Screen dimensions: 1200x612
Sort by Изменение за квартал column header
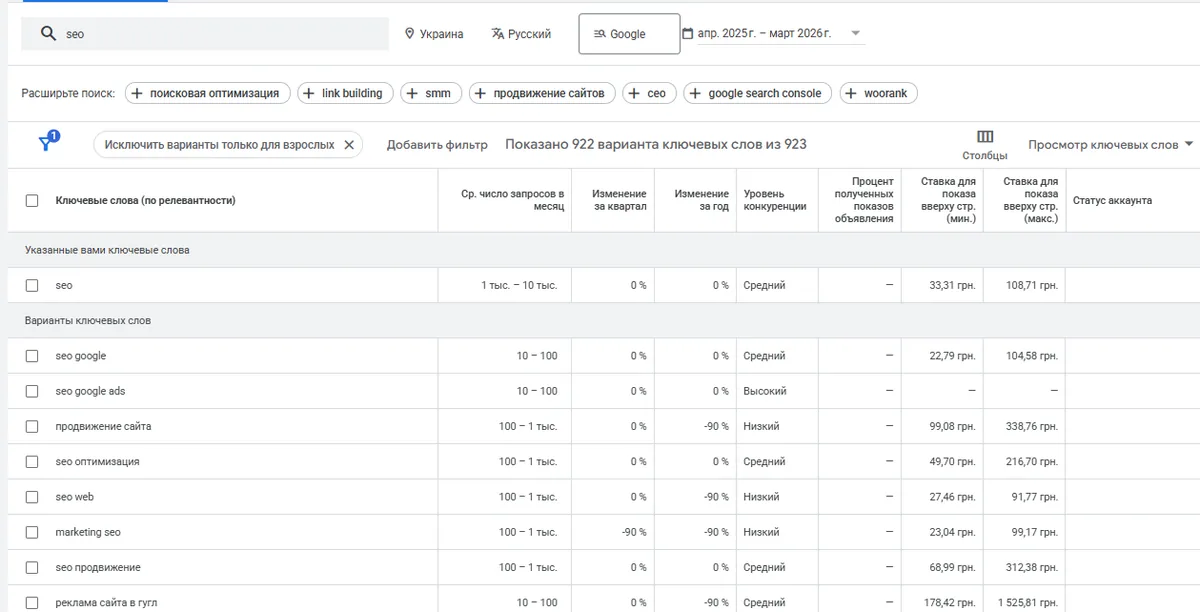click(x=619, y=200)
